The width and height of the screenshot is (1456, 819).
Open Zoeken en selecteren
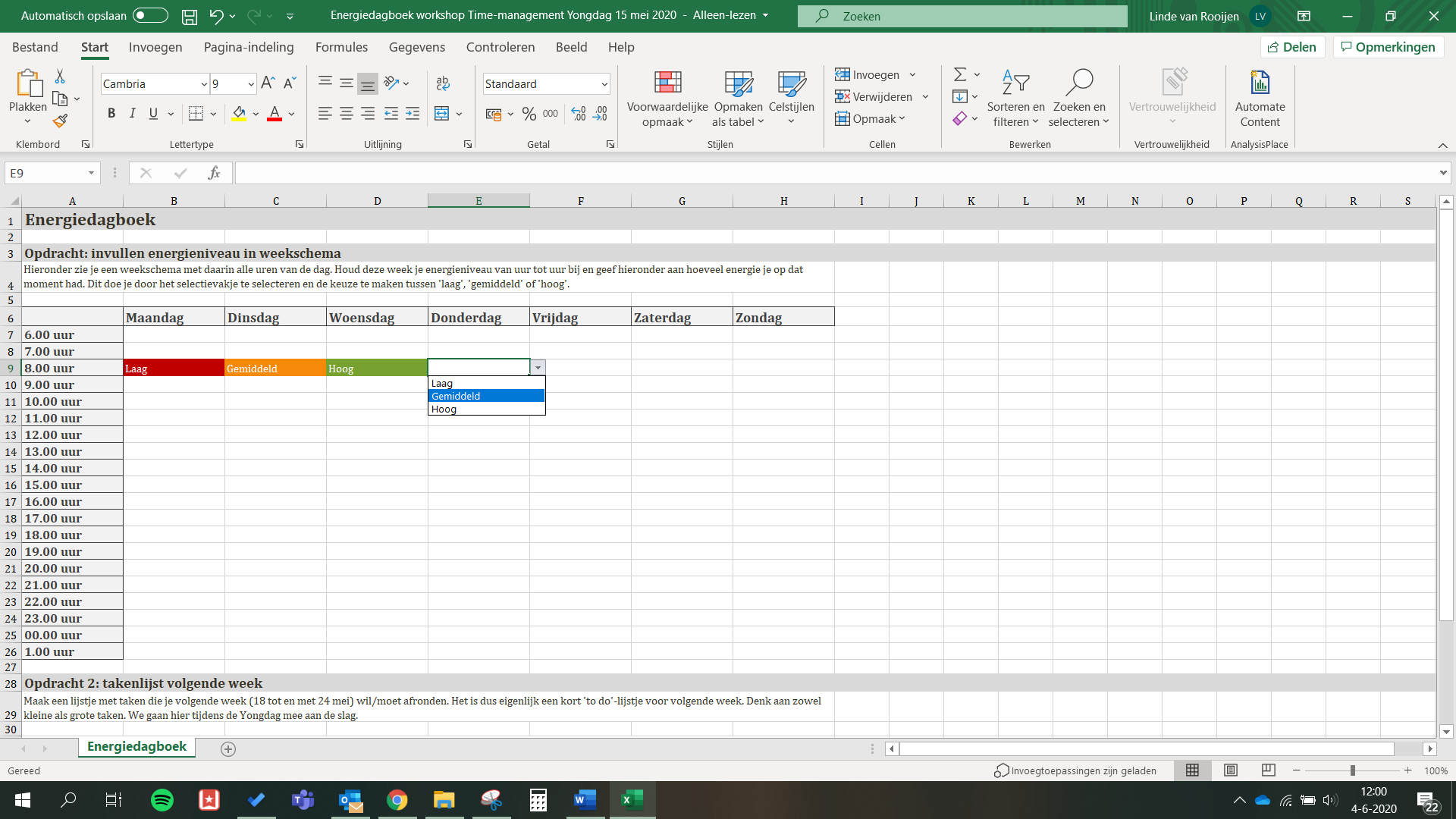click(x=1078, y=99)
